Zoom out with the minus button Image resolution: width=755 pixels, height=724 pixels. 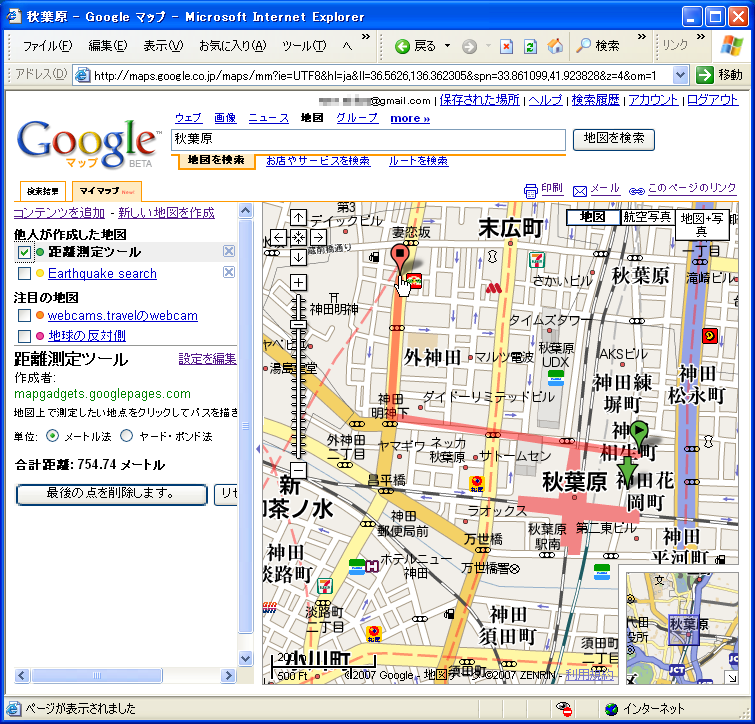(x=299, y=470)
